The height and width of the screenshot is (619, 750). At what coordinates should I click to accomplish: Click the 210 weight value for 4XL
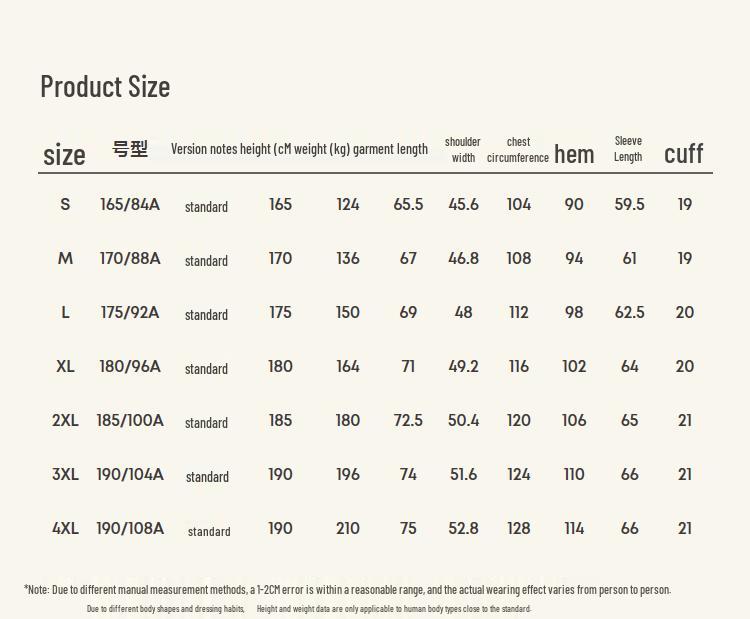point(348,528)
